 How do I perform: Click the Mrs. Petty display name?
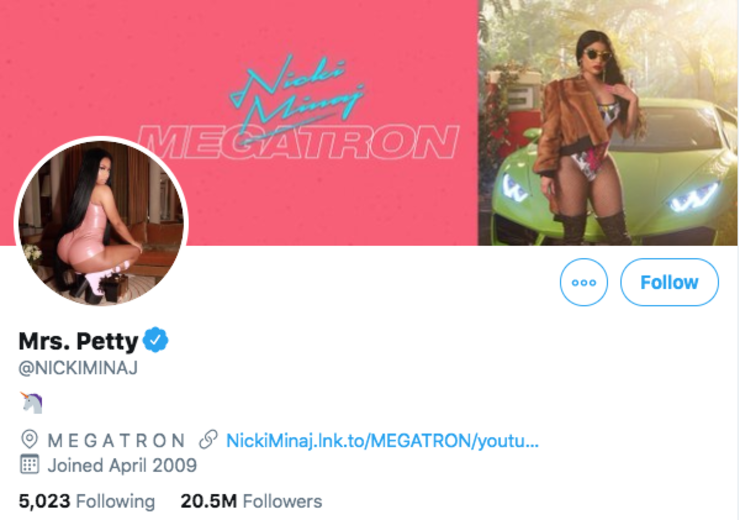pyautogui.click(x=78, y=340)
